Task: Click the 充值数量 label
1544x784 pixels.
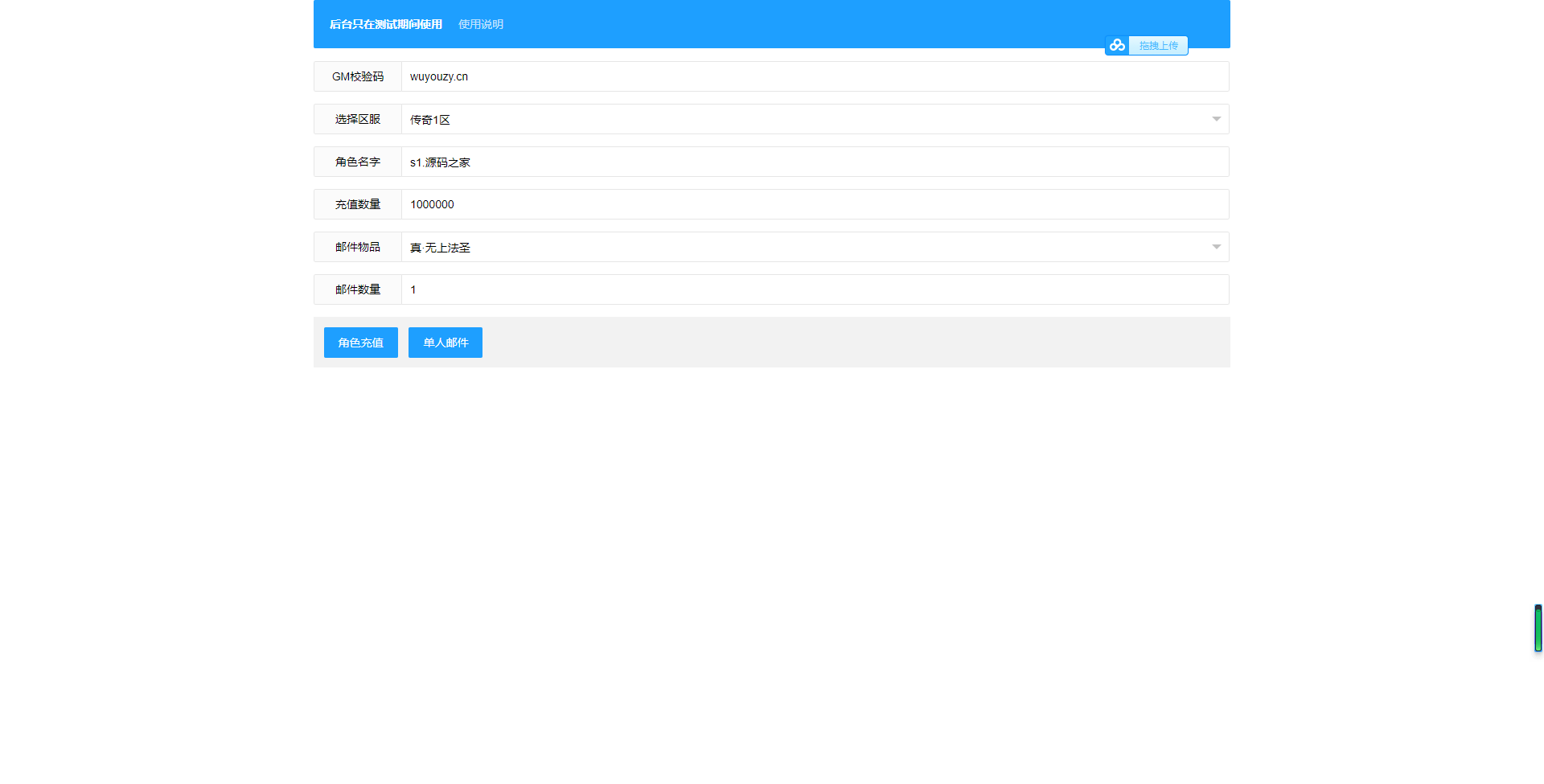Action: click(x=358, y=204)
